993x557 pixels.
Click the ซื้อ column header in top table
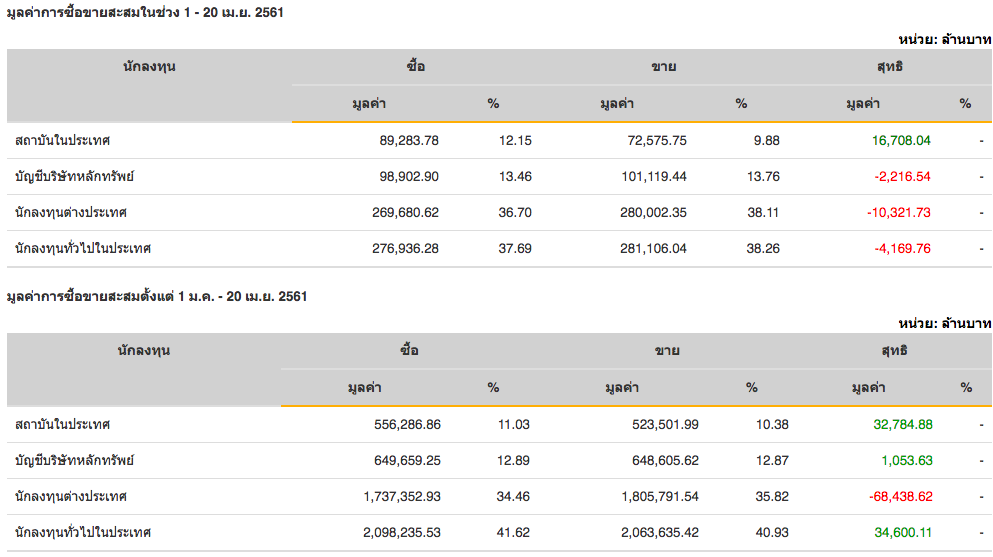click(x=416, y=67)
